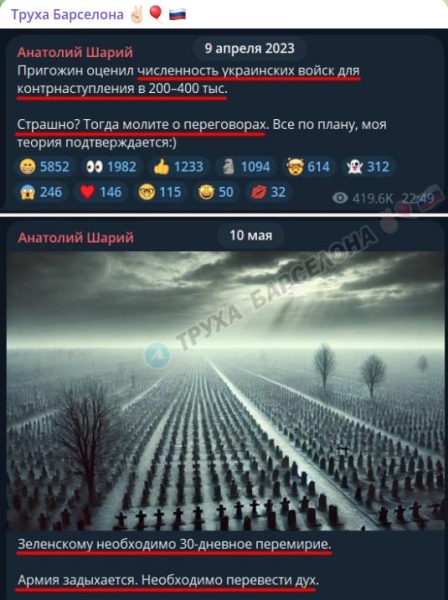
Task: Click the text Зеленскому необходимо 30-дневное перемирие
Action: tap(174, 544)
